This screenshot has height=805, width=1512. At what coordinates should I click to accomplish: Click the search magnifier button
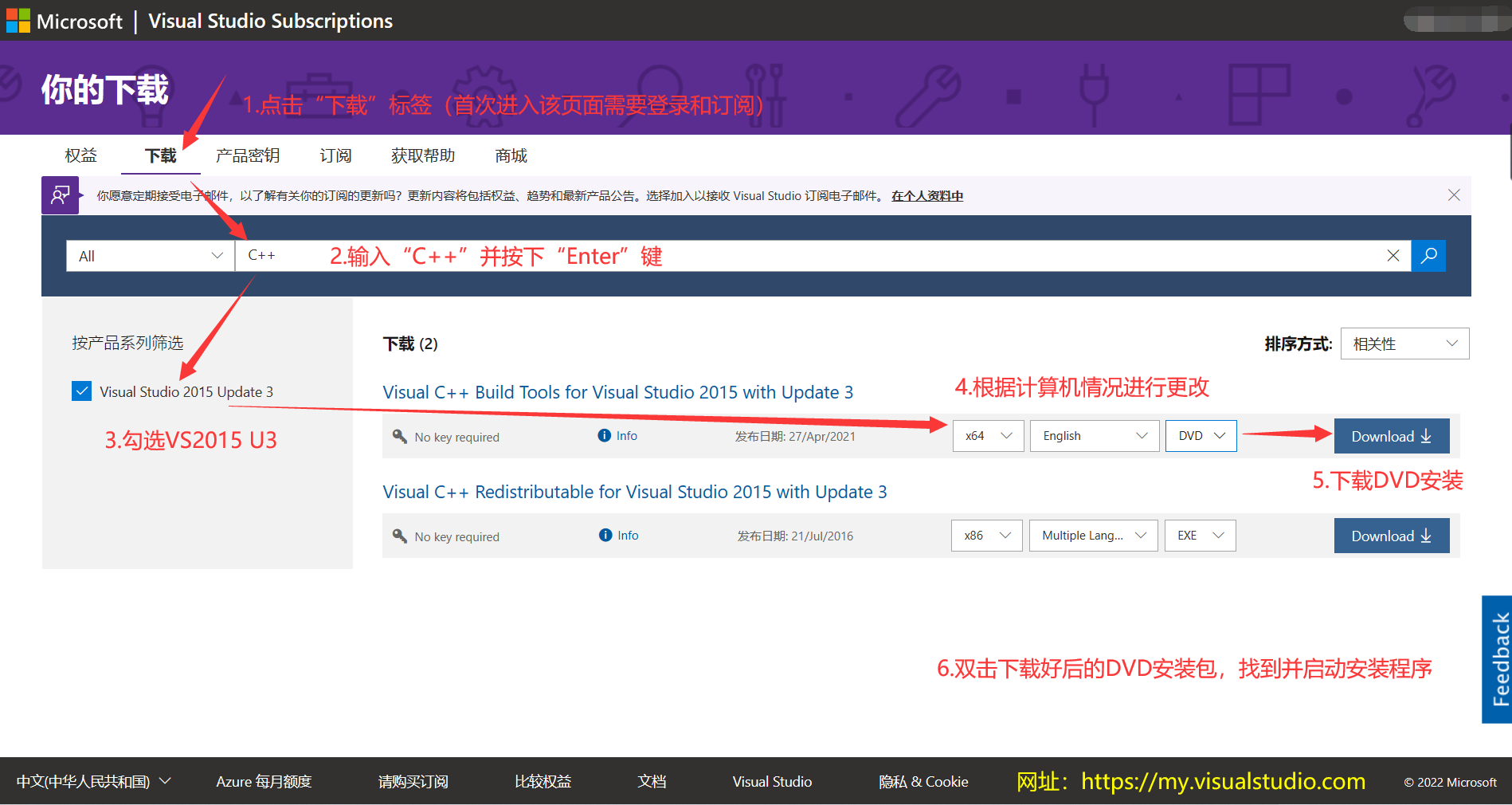click(x=1428, y=256)
